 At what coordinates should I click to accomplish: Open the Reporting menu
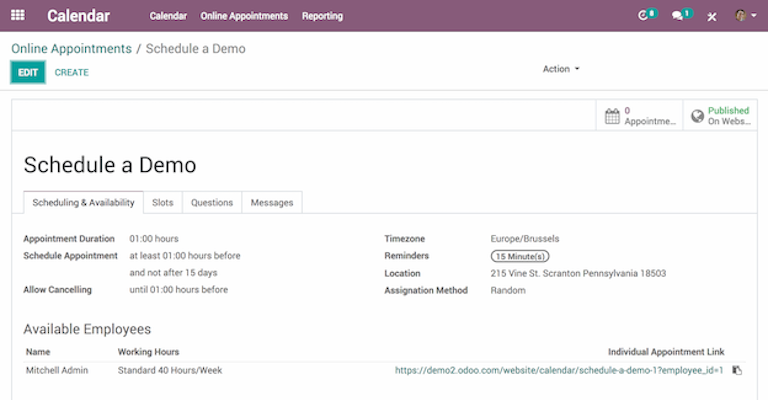pos(322,16)
